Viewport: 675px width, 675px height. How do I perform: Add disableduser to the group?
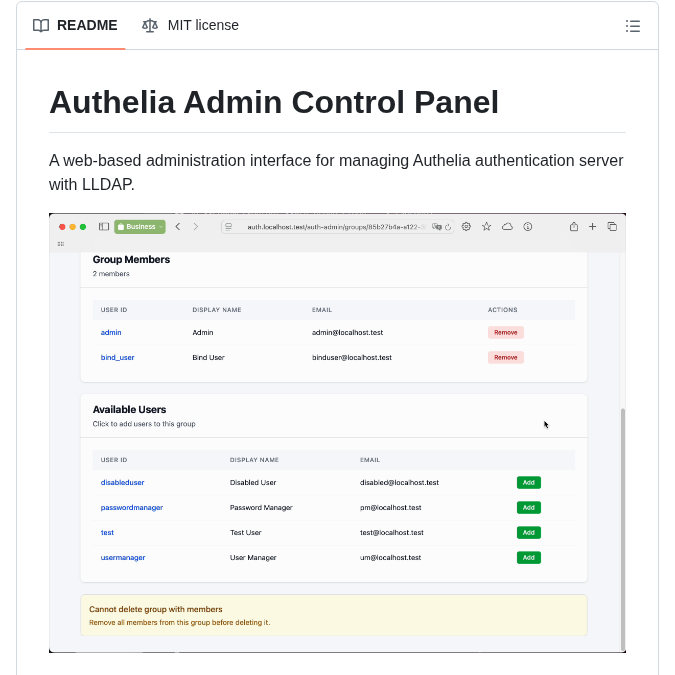(529, 483)
